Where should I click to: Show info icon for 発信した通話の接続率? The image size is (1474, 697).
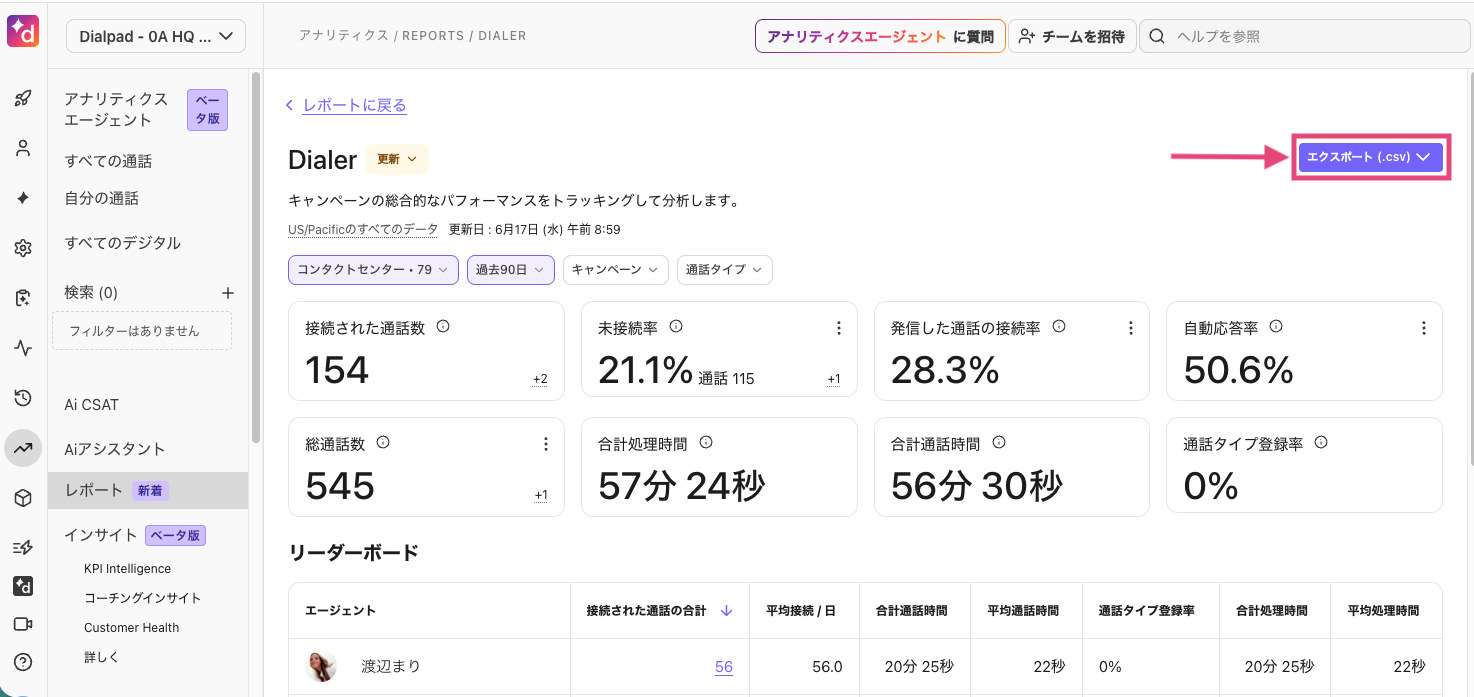click(1059, 326)
